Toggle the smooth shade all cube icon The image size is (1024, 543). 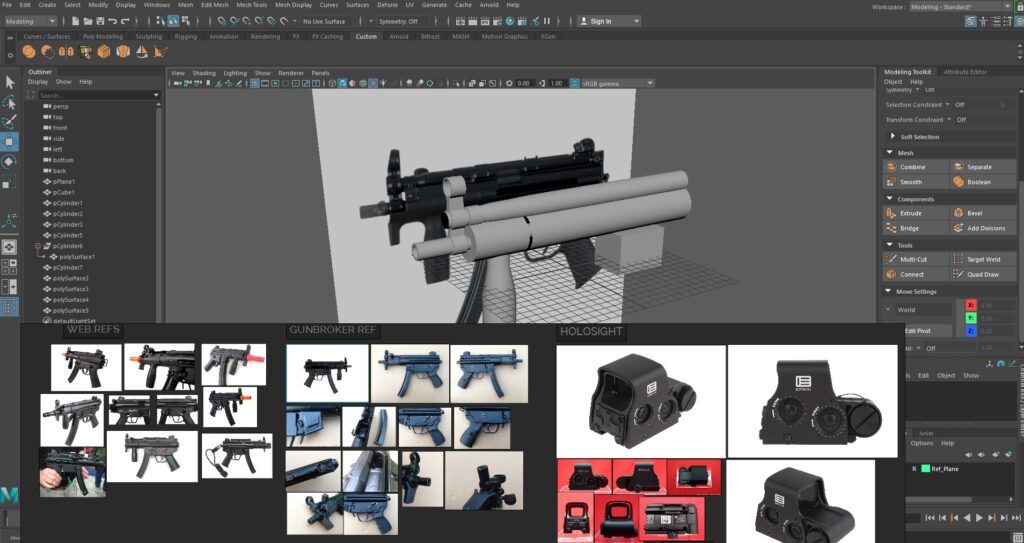[343, 84]
